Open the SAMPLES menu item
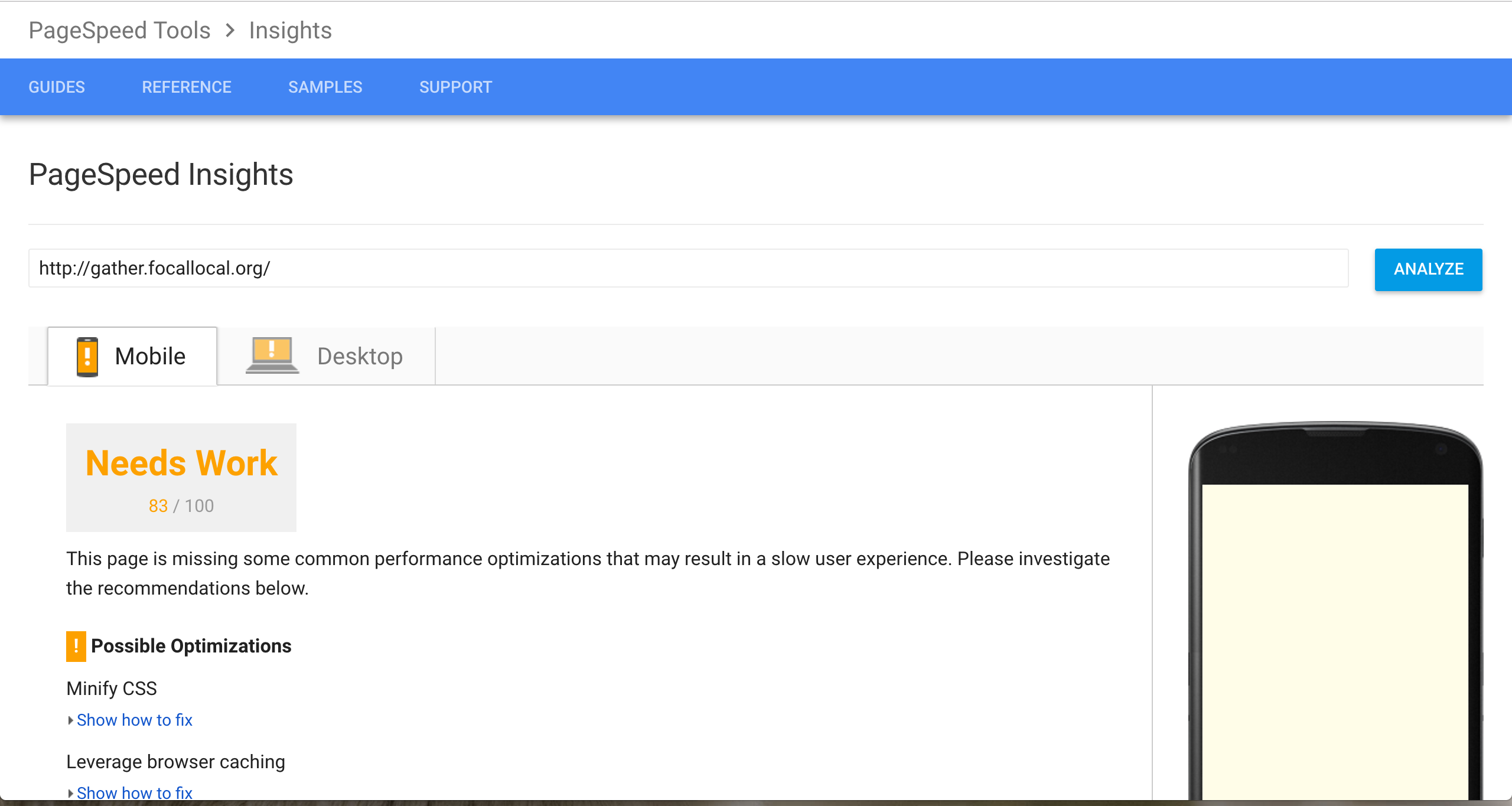This screenshot has width=1512, height=806. [x=325, y=87]
